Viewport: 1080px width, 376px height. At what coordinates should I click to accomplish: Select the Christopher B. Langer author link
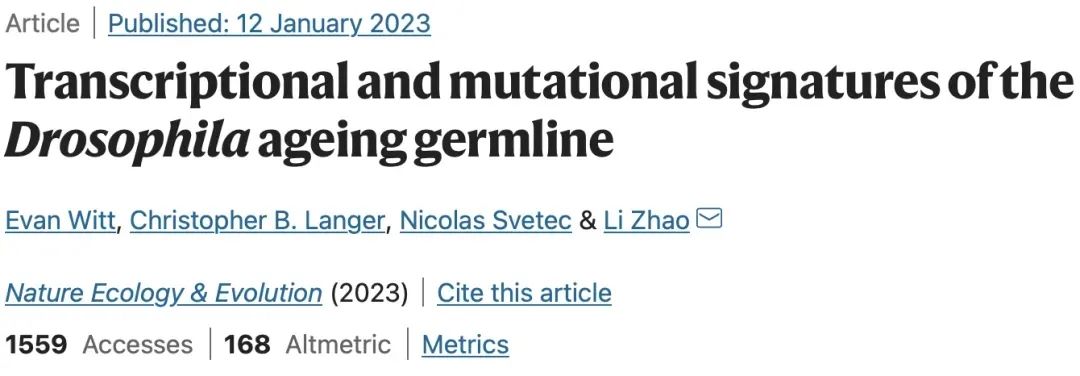click(257, 220)
